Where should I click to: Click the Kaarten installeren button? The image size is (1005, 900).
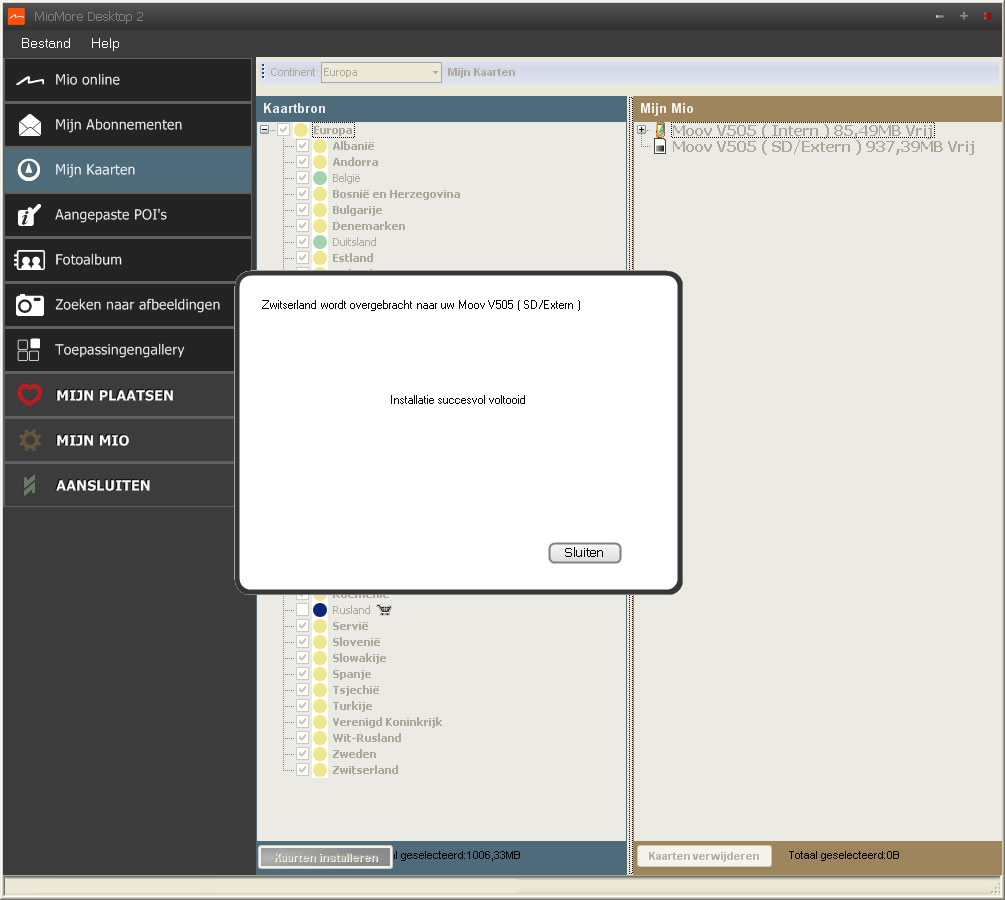(x=326, y=857)
